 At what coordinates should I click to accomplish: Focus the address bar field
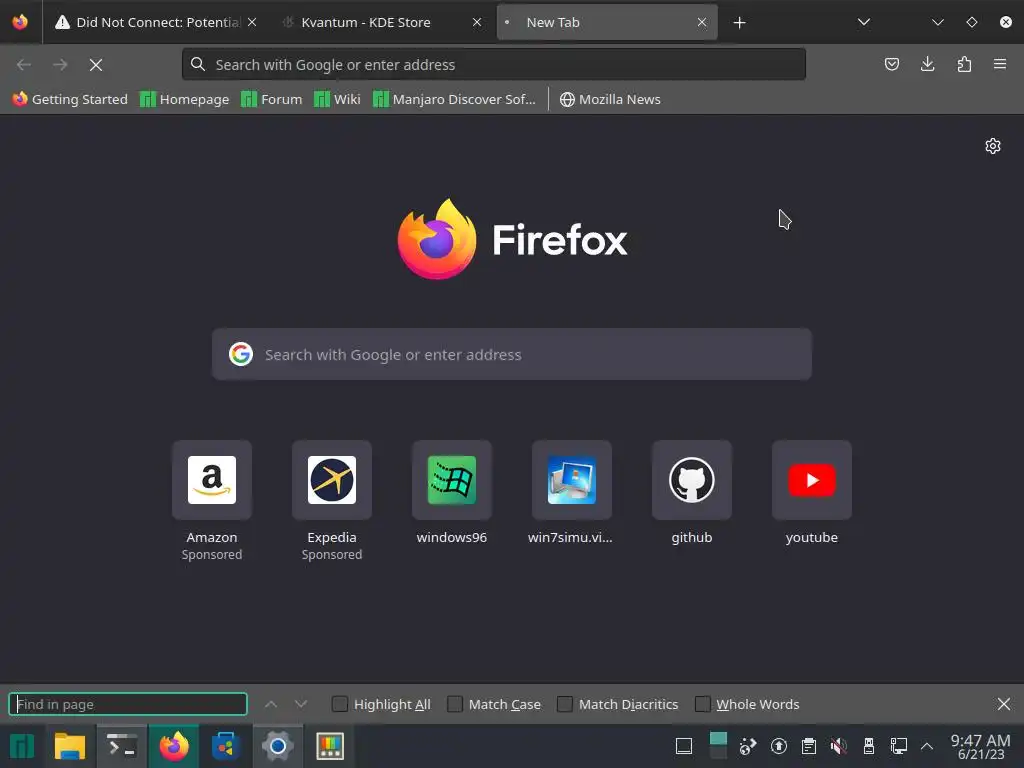coord(494,64)
